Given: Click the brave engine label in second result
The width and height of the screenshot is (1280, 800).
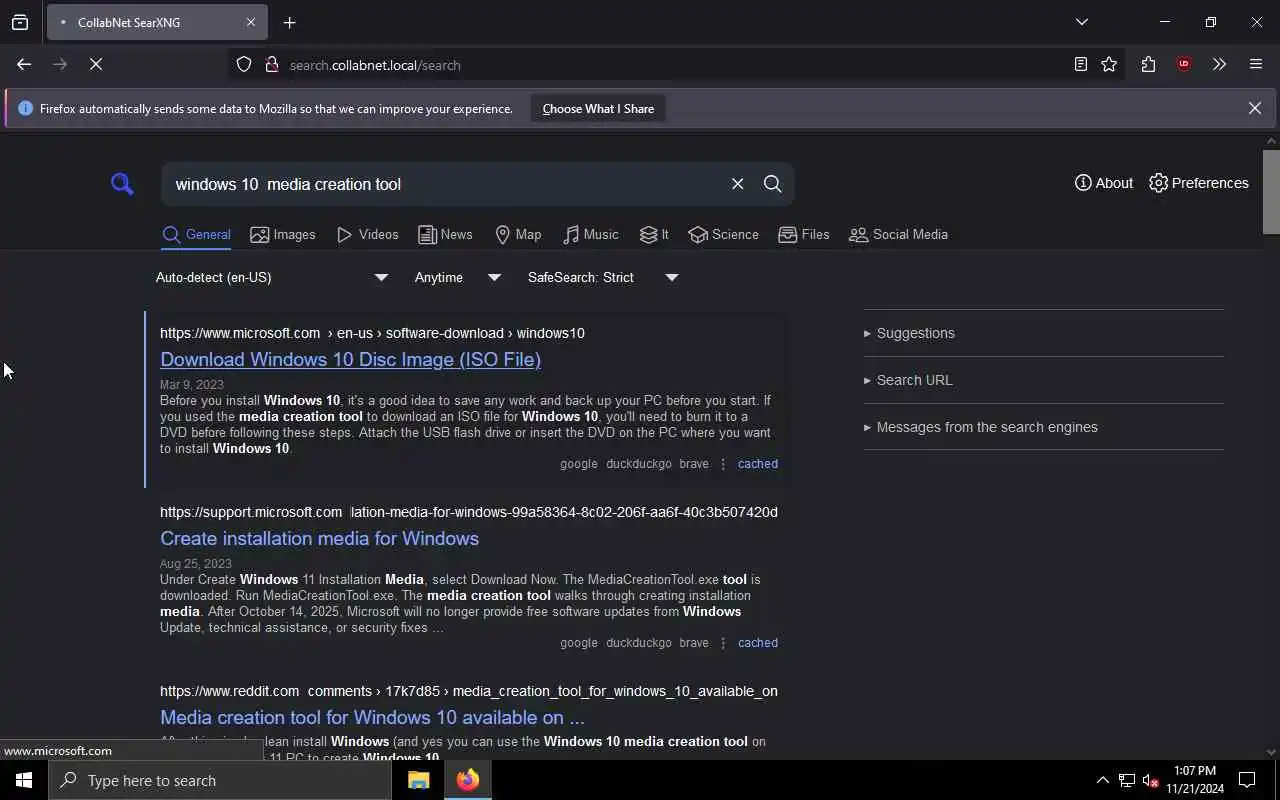Looking at the screenshot, I should point(694,643).
